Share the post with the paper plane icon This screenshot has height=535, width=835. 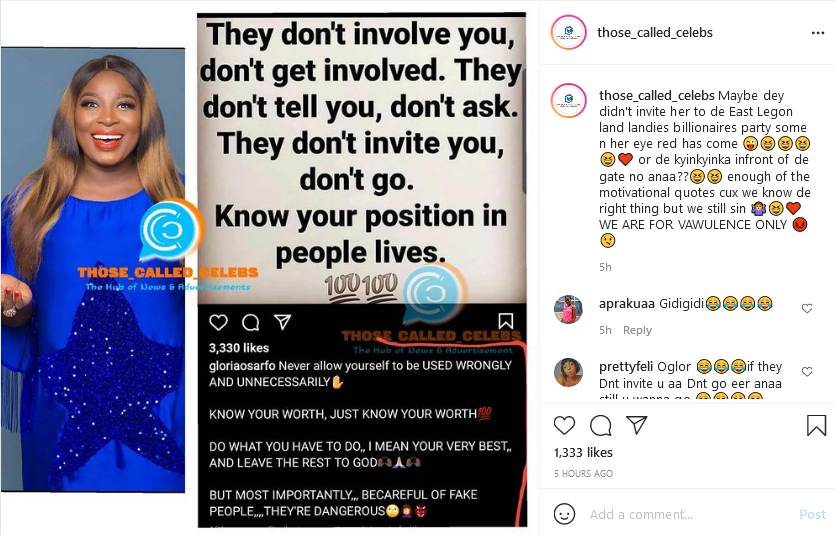coord(637,425)
